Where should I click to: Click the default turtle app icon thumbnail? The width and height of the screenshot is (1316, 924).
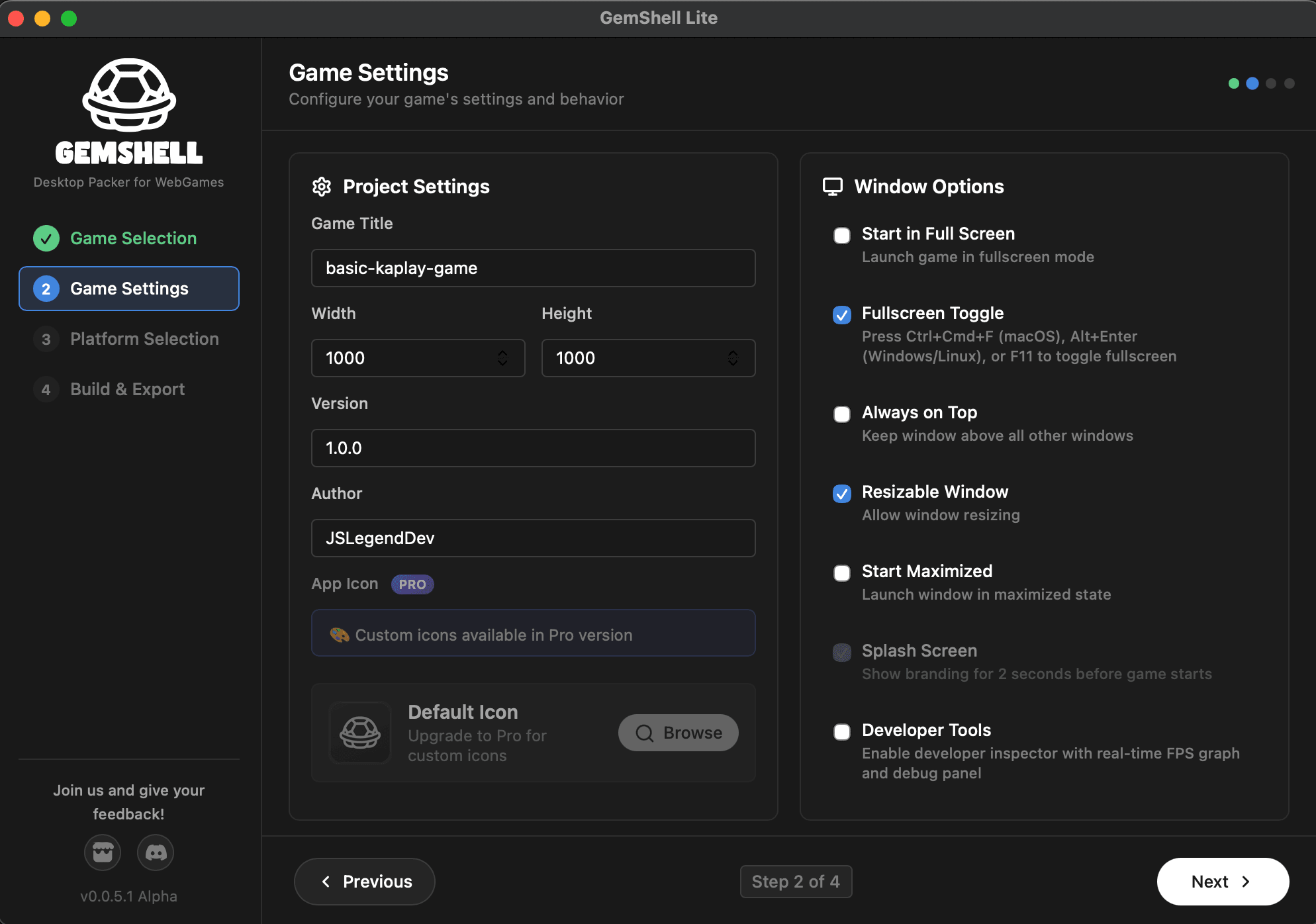coord(360,733)
